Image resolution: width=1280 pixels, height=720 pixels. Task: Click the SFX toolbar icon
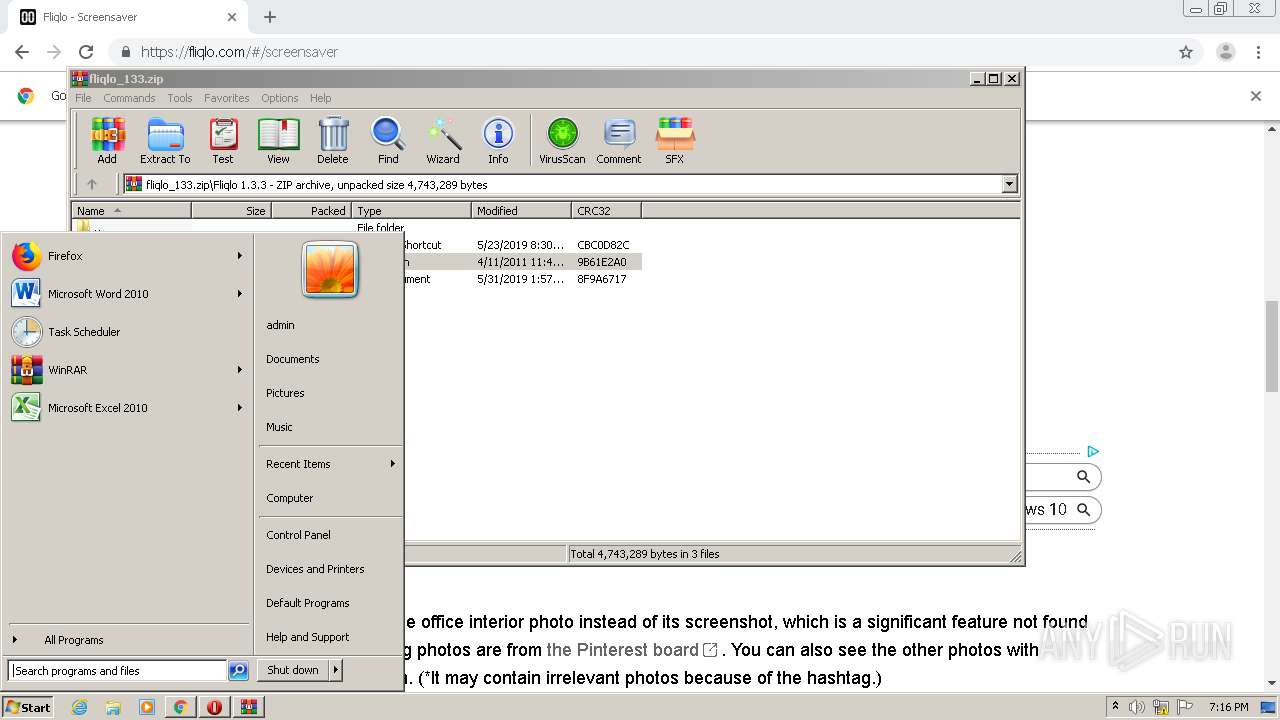coord(675,140)
